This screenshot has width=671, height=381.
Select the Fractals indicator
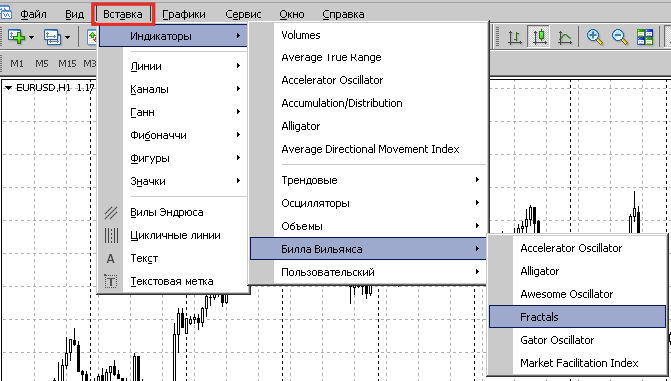click(577, 317)
